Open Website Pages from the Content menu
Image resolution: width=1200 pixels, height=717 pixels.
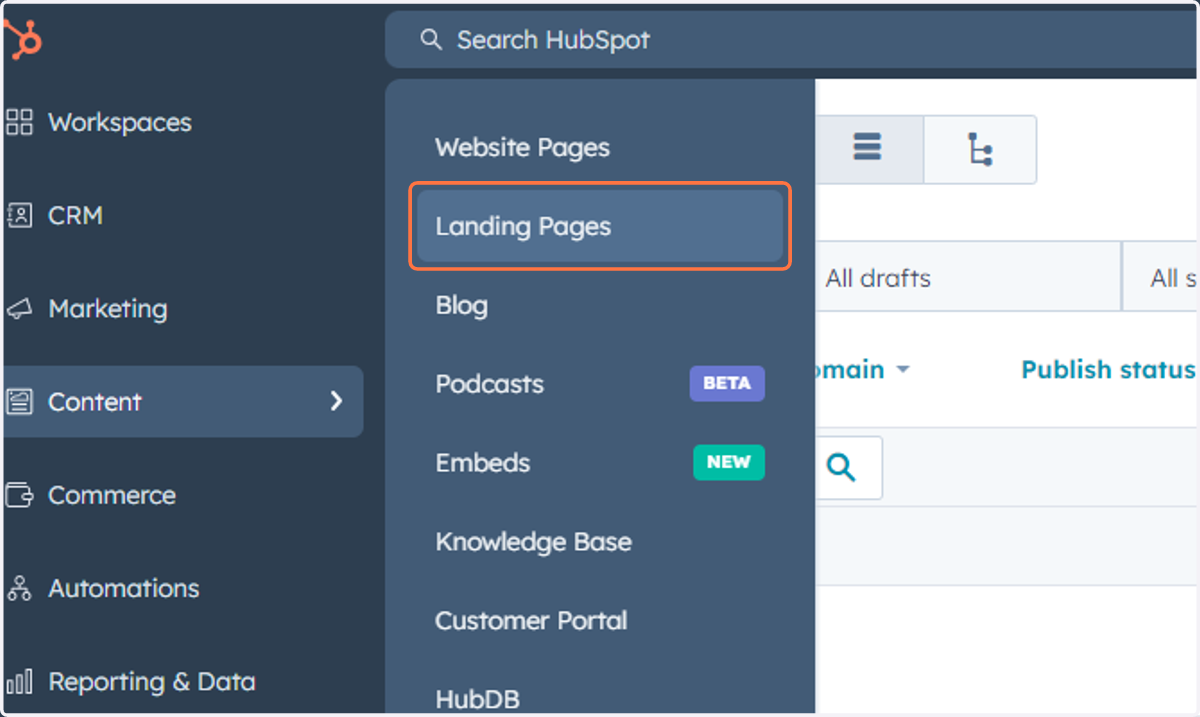pos(522,148)
